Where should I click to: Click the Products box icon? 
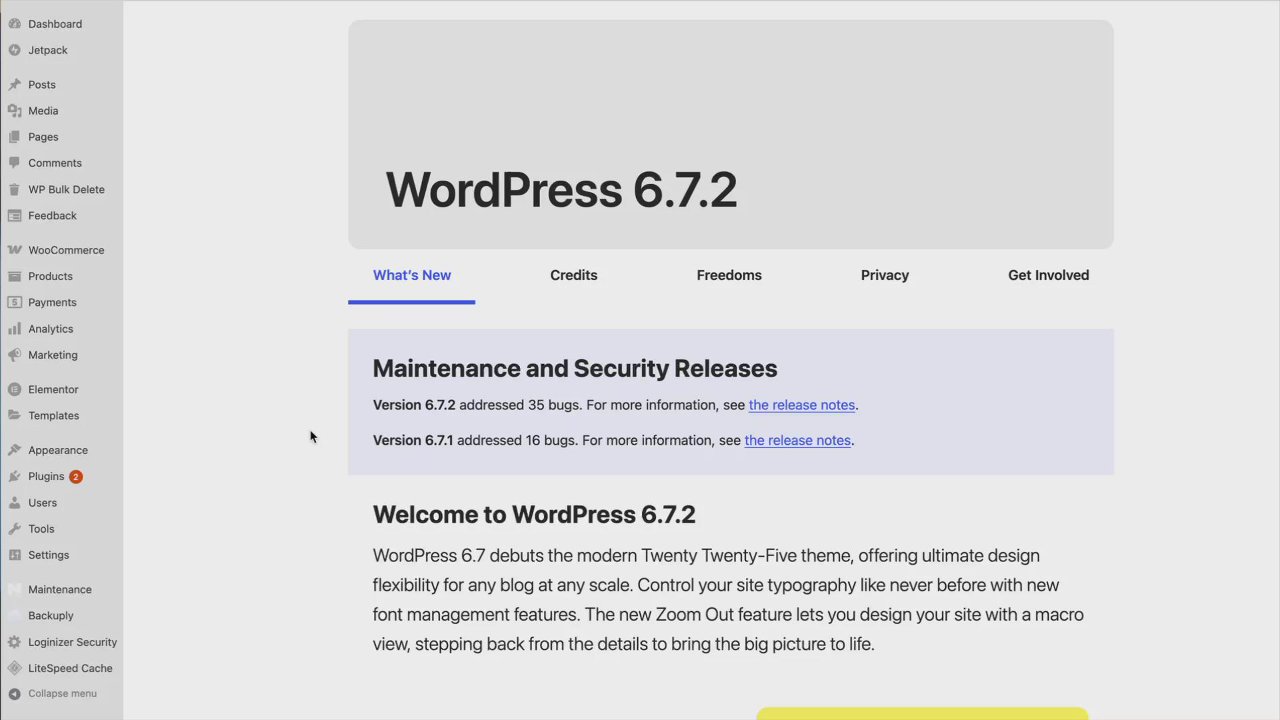tap(14, 276)
